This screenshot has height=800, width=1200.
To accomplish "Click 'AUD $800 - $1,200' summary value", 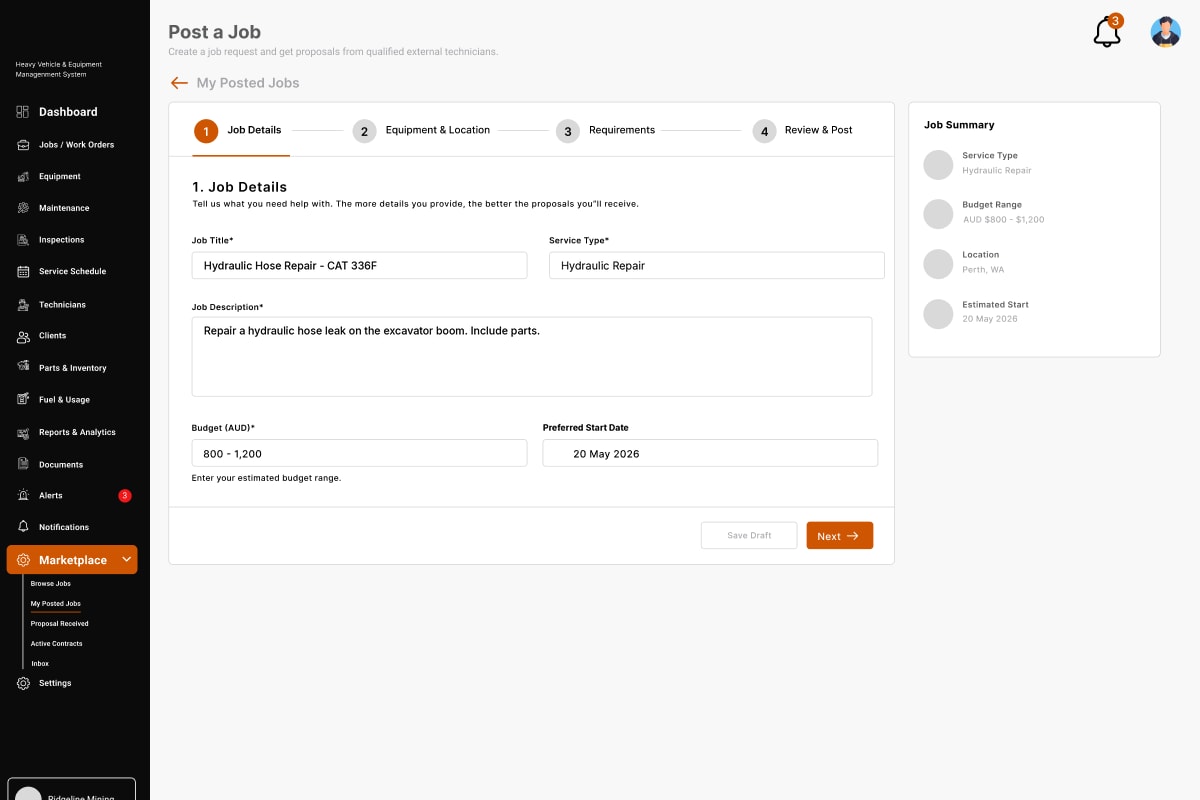I will [x=1003, y=220].
